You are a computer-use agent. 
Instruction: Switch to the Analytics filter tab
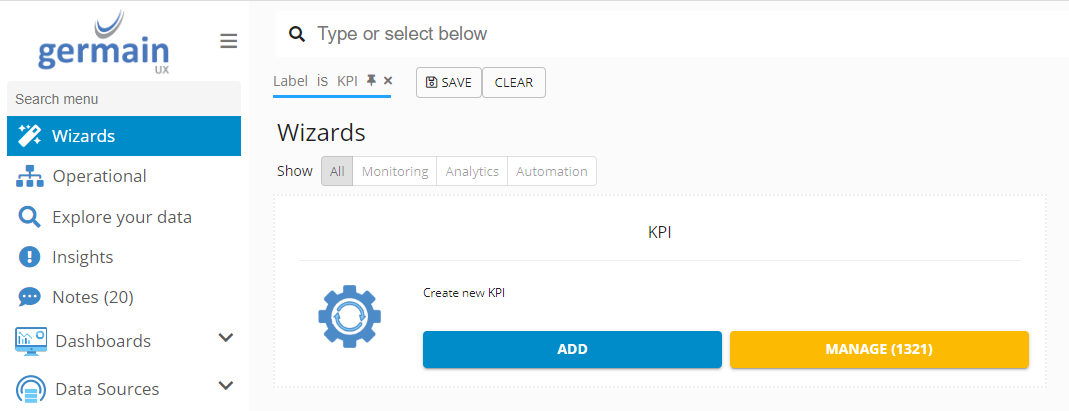472,171
